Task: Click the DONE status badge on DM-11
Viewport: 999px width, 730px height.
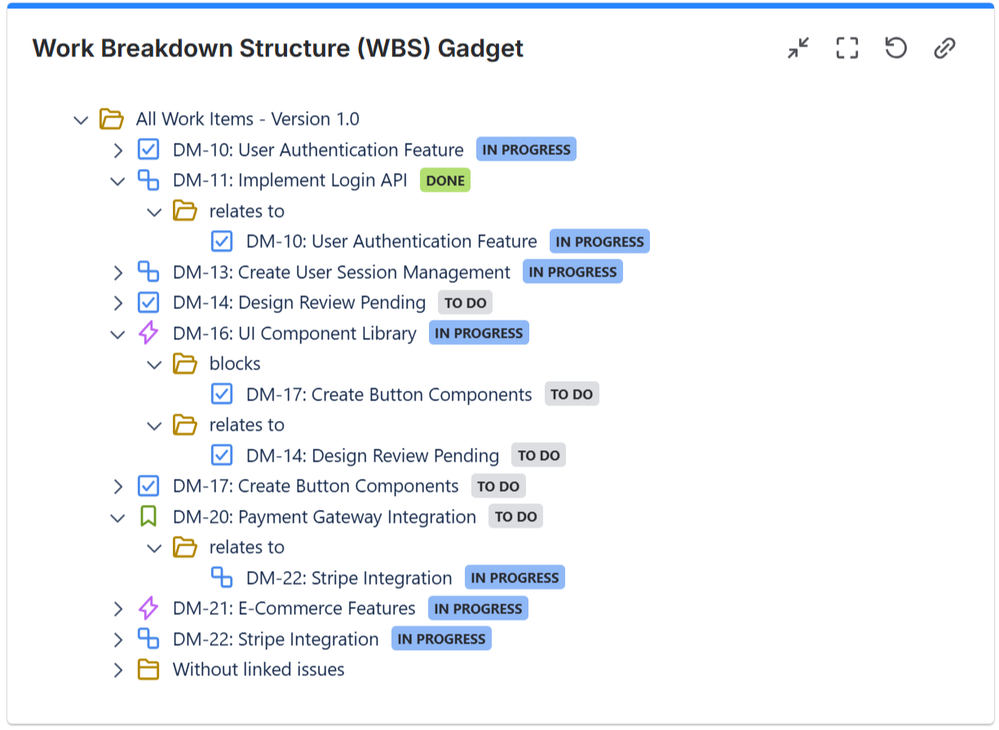Action: [444, 180]
